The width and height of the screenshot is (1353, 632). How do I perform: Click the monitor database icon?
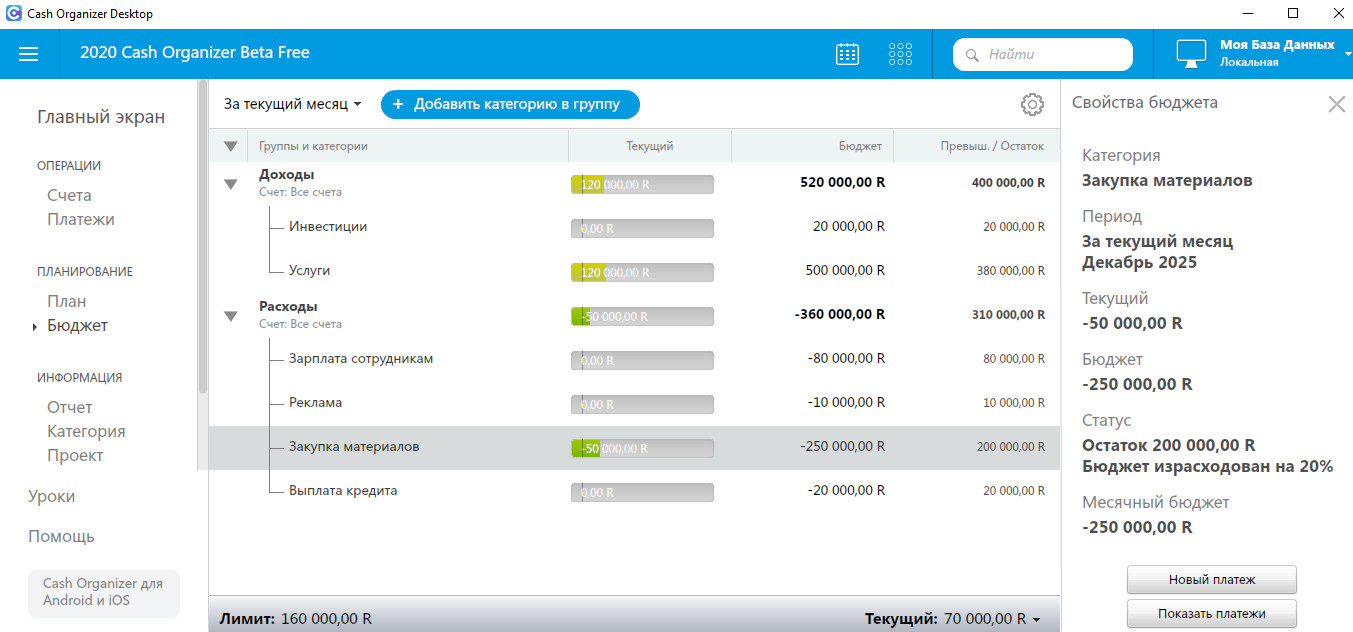(1191, 54)
